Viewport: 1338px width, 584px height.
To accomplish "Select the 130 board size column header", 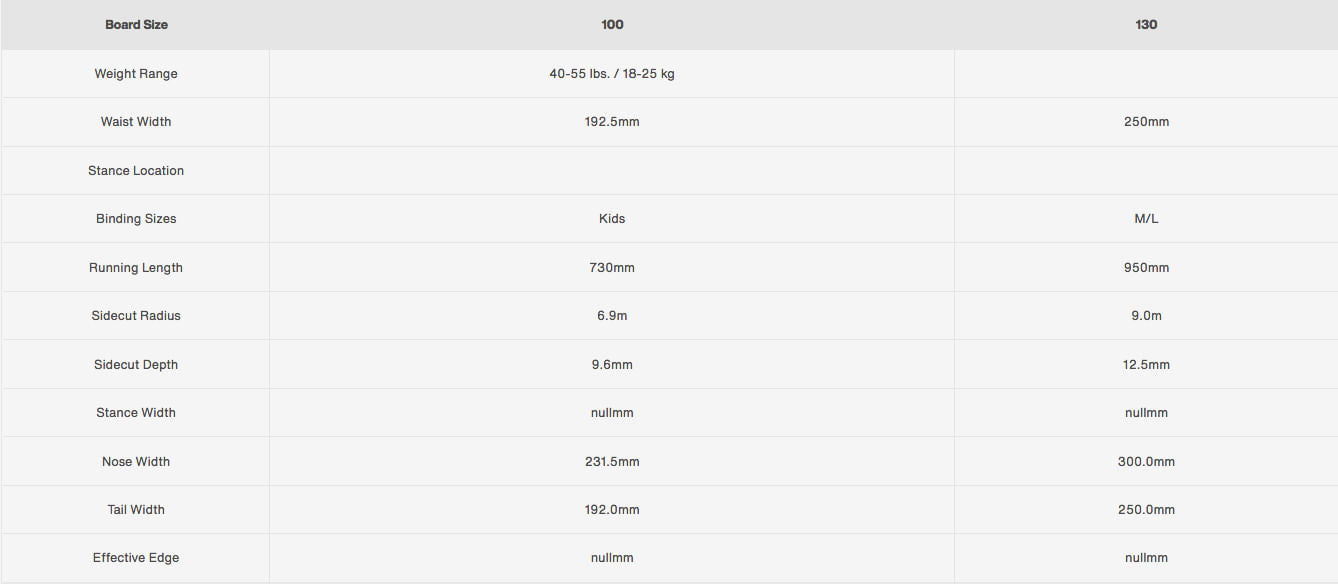I will pos(1146,25).
